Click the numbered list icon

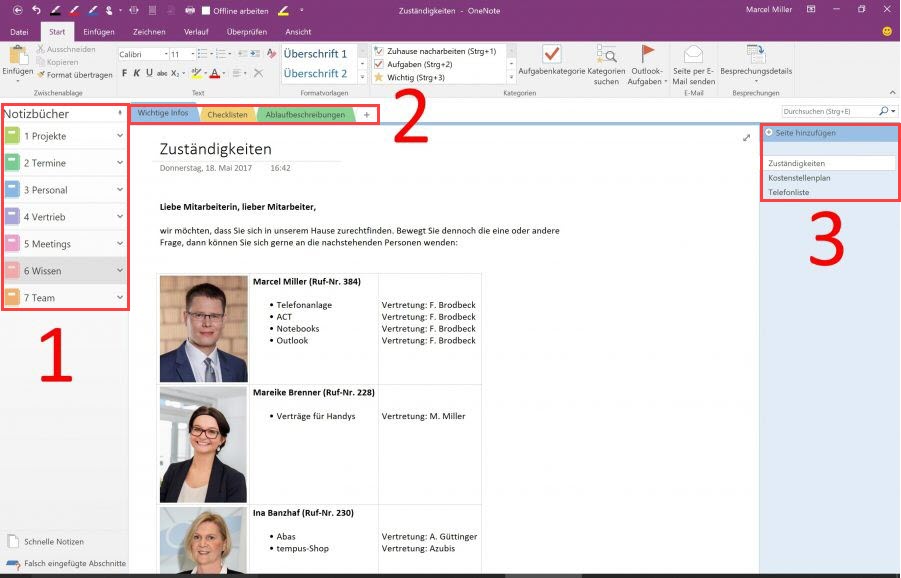[x=221, y=53]
